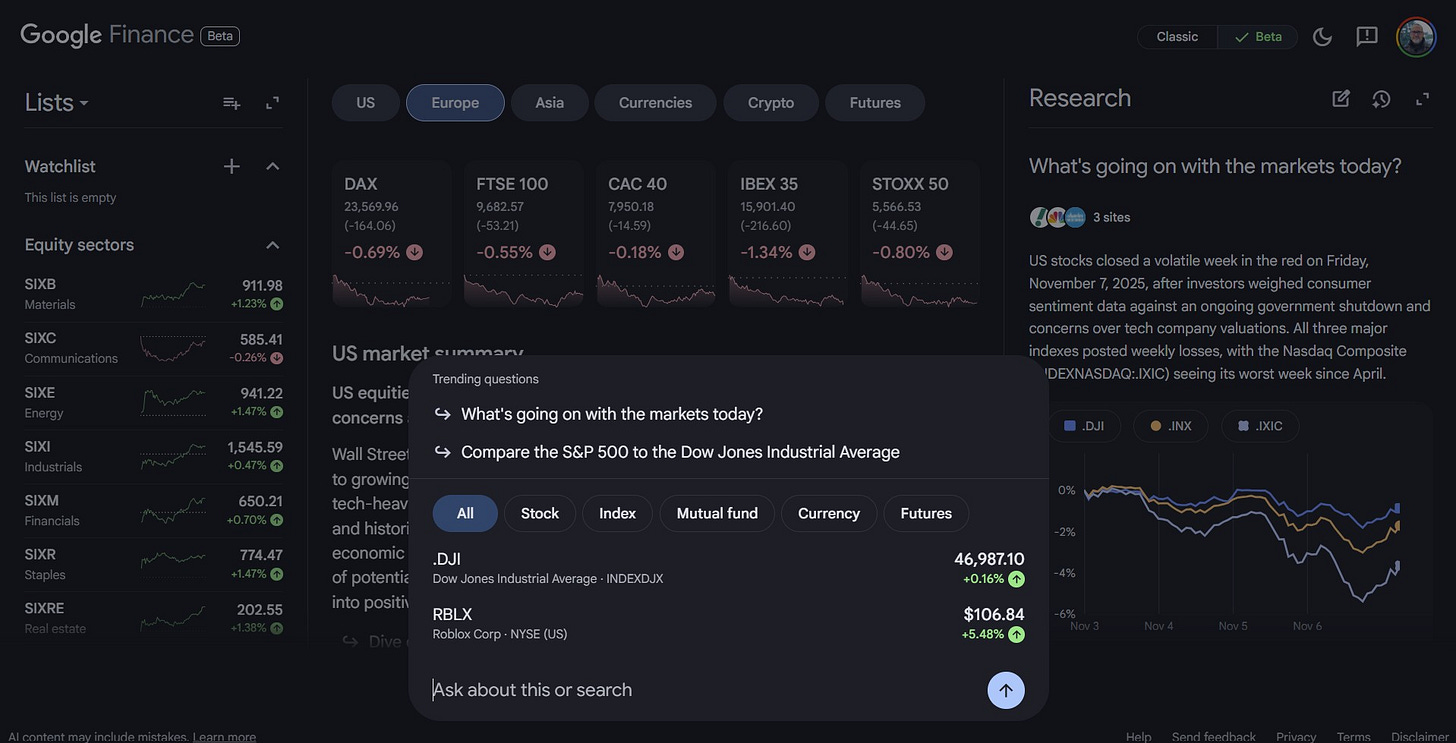Screen dimensions: 1456x743
Task: Open .DJI Dow Jones search result
Action: coord(728,568)
